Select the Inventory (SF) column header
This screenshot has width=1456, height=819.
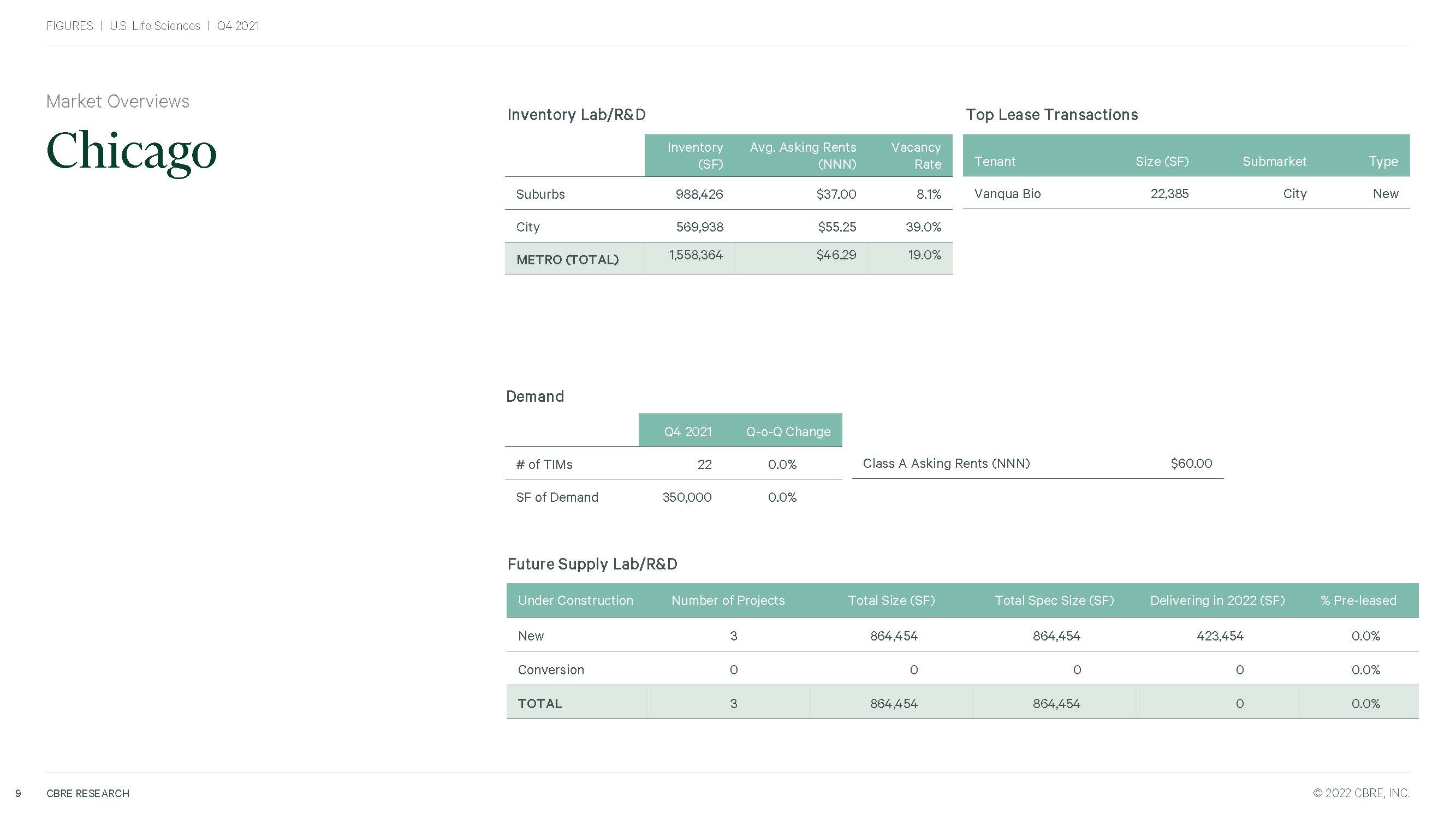(694, 156)
